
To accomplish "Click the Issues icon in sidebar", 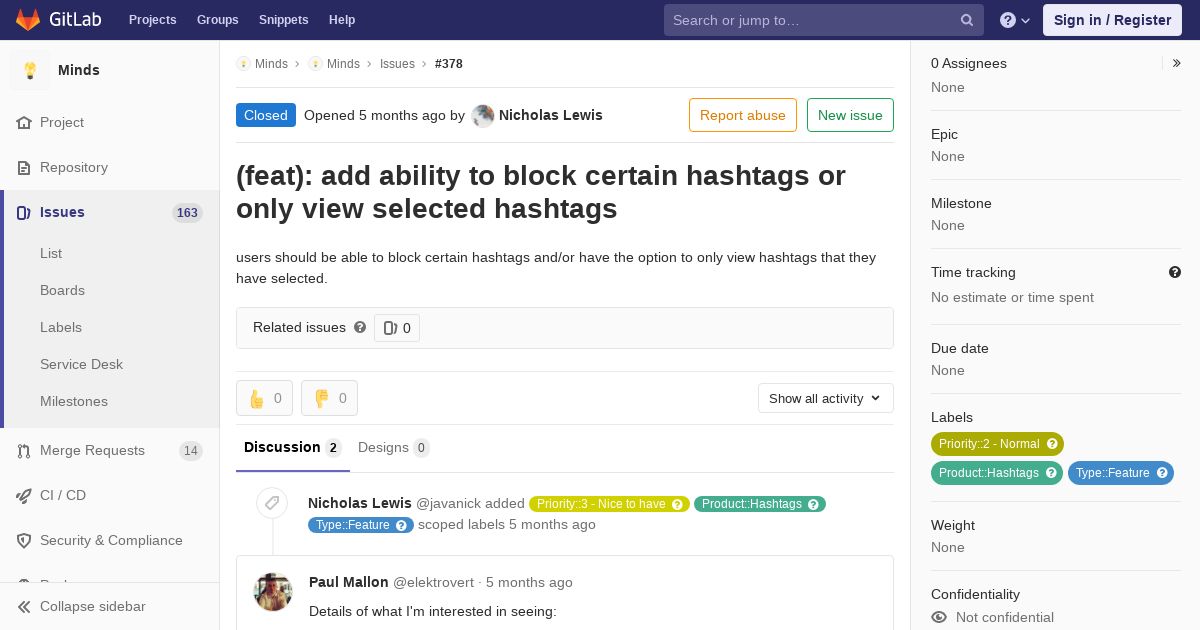I will coord(24,213).
